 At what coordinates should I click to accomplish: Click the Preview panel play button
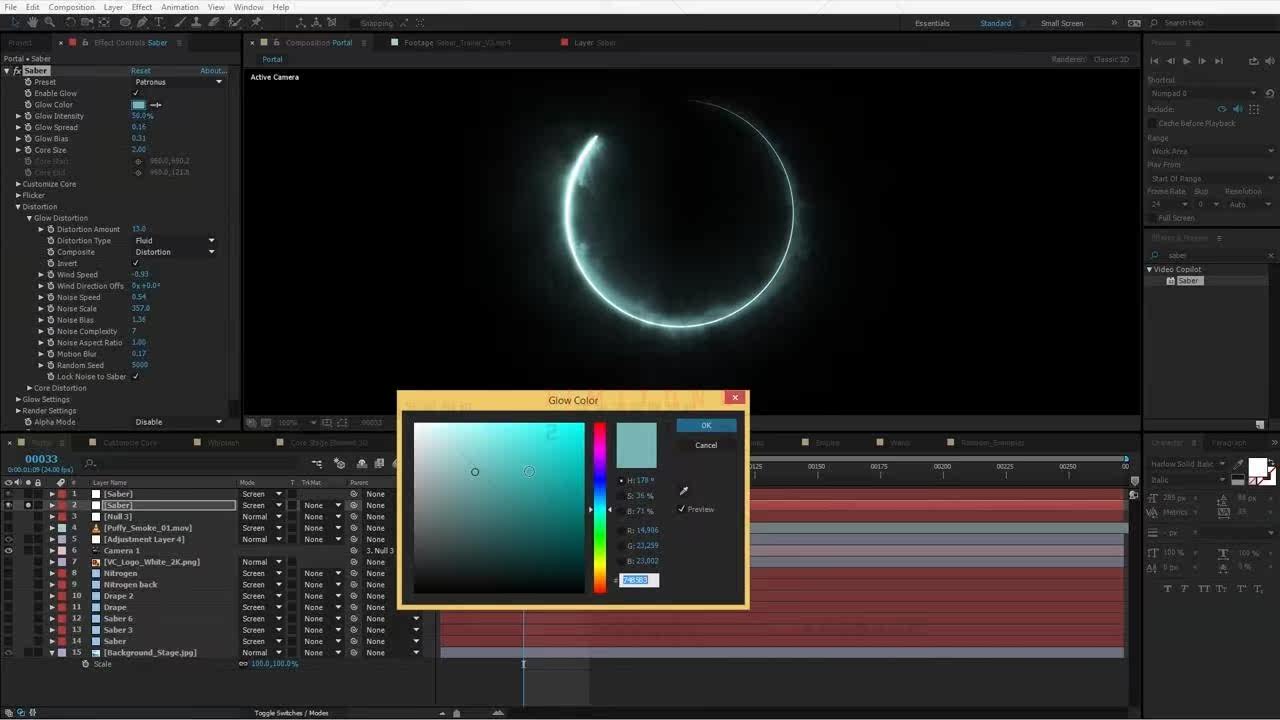tap(1187, 61)
